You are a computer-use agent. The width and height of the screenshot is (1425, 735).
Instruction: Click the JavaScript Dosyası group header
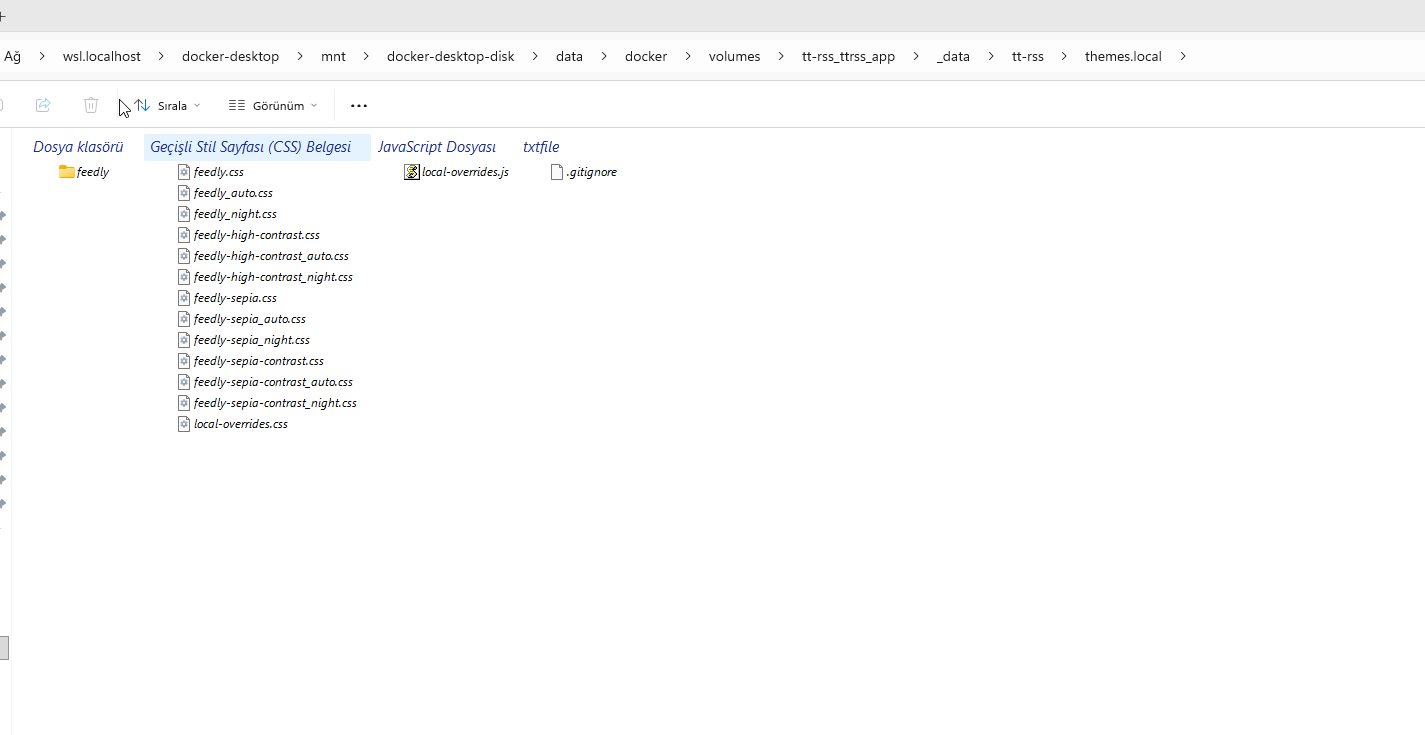437,147
